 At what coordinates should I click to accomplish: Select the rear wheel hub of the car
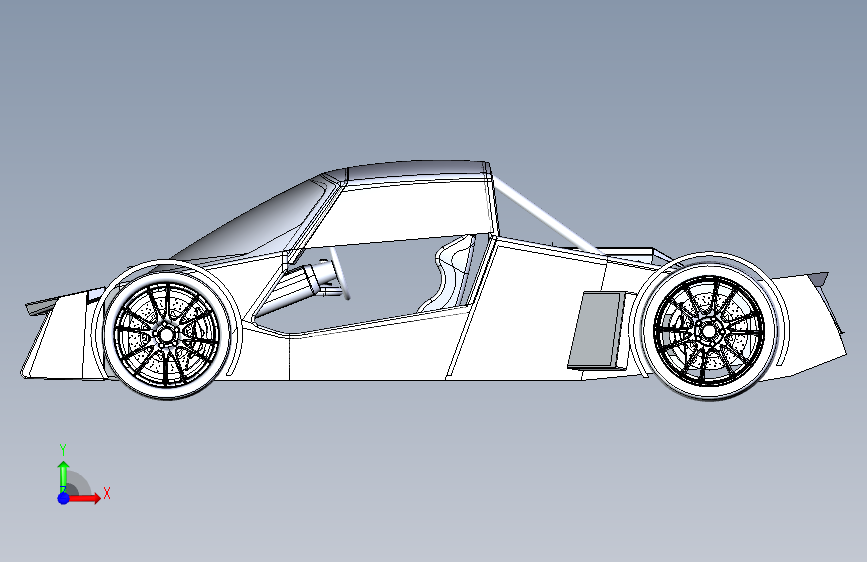(x=708, y=331)
